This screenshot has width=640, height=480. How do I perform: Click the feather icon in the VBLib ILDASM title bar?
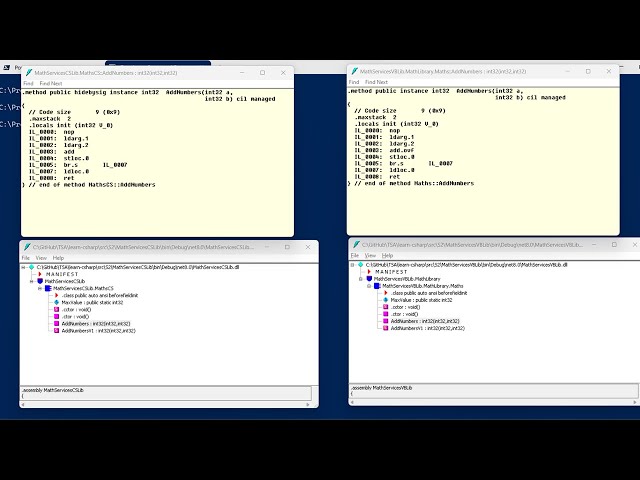[356, 244]
